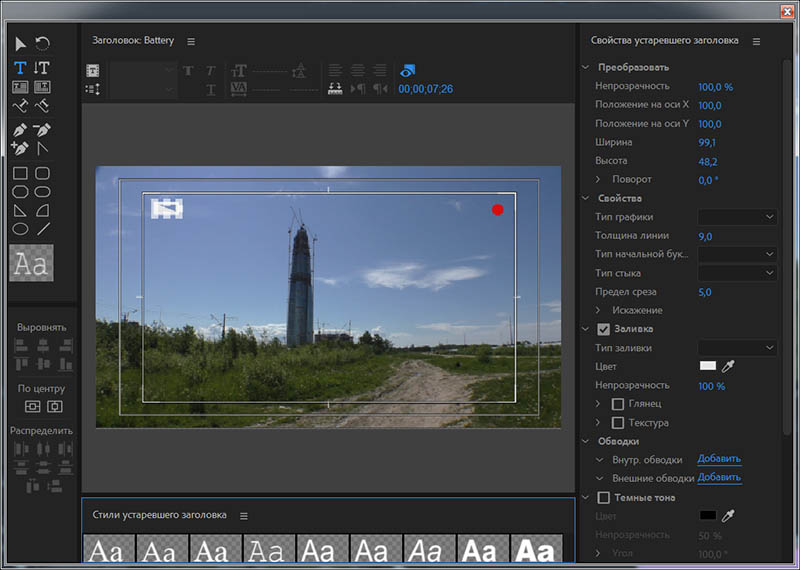
Task: Open the Тип графики dropdown
Action: 737,217
